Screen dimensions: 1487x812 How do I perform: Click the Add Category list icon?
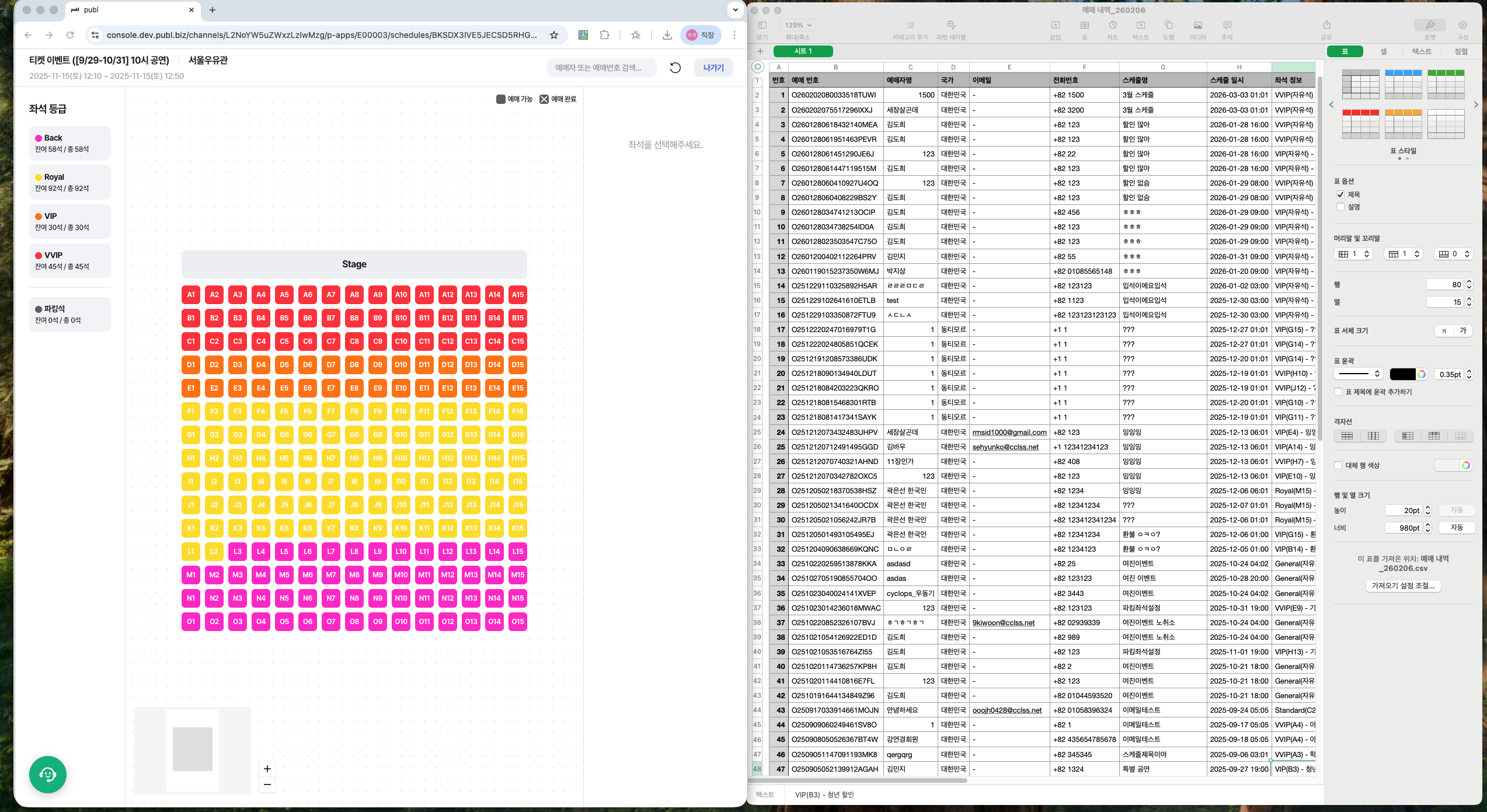[x=910, y=25]
